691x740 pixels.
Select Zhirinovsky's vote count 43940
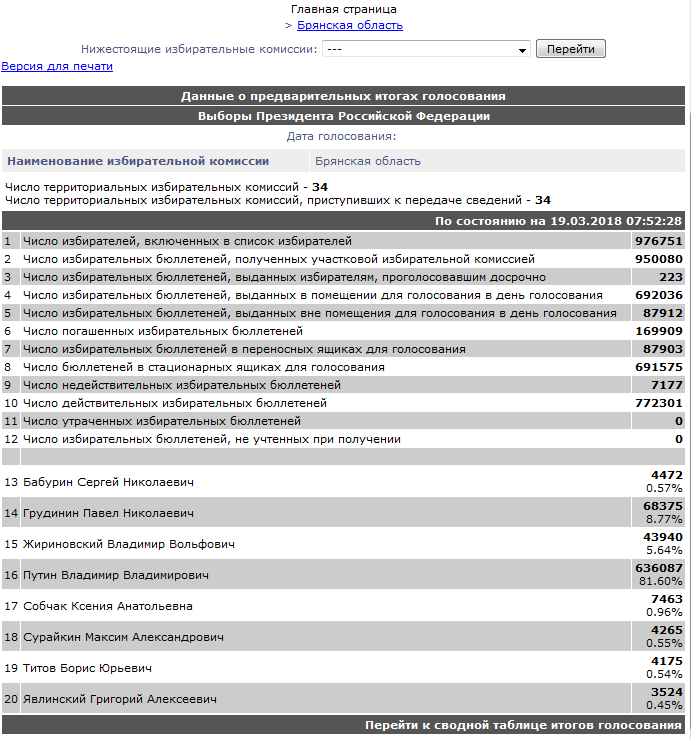(663, 537)
